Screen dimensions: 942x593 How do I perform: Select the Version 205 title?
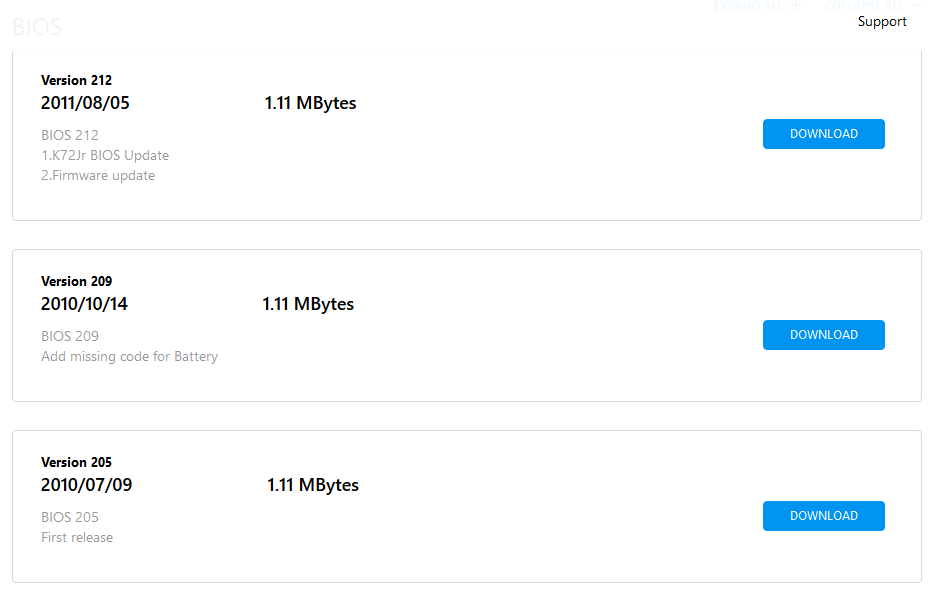pyautogui.click(x=76, y=462)
